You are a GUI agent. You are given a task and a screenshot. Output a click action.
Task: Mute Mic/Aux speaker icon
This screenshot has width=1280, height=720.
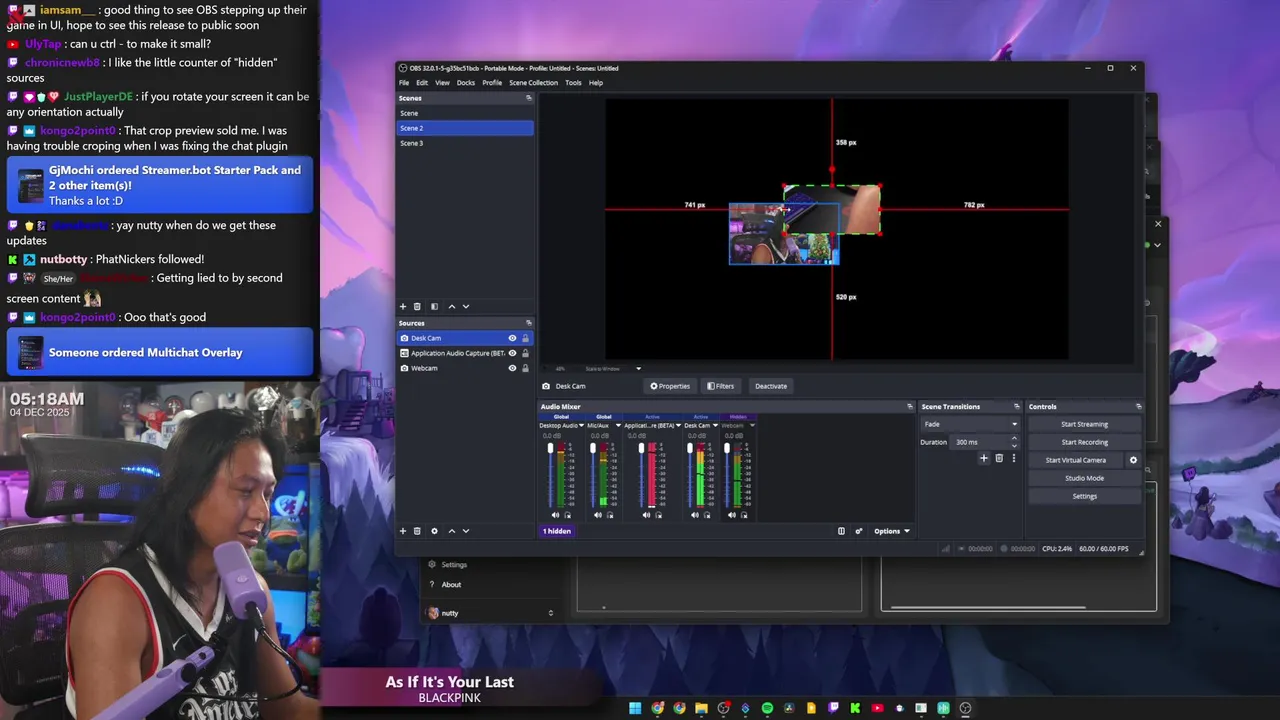click(598, 515)
